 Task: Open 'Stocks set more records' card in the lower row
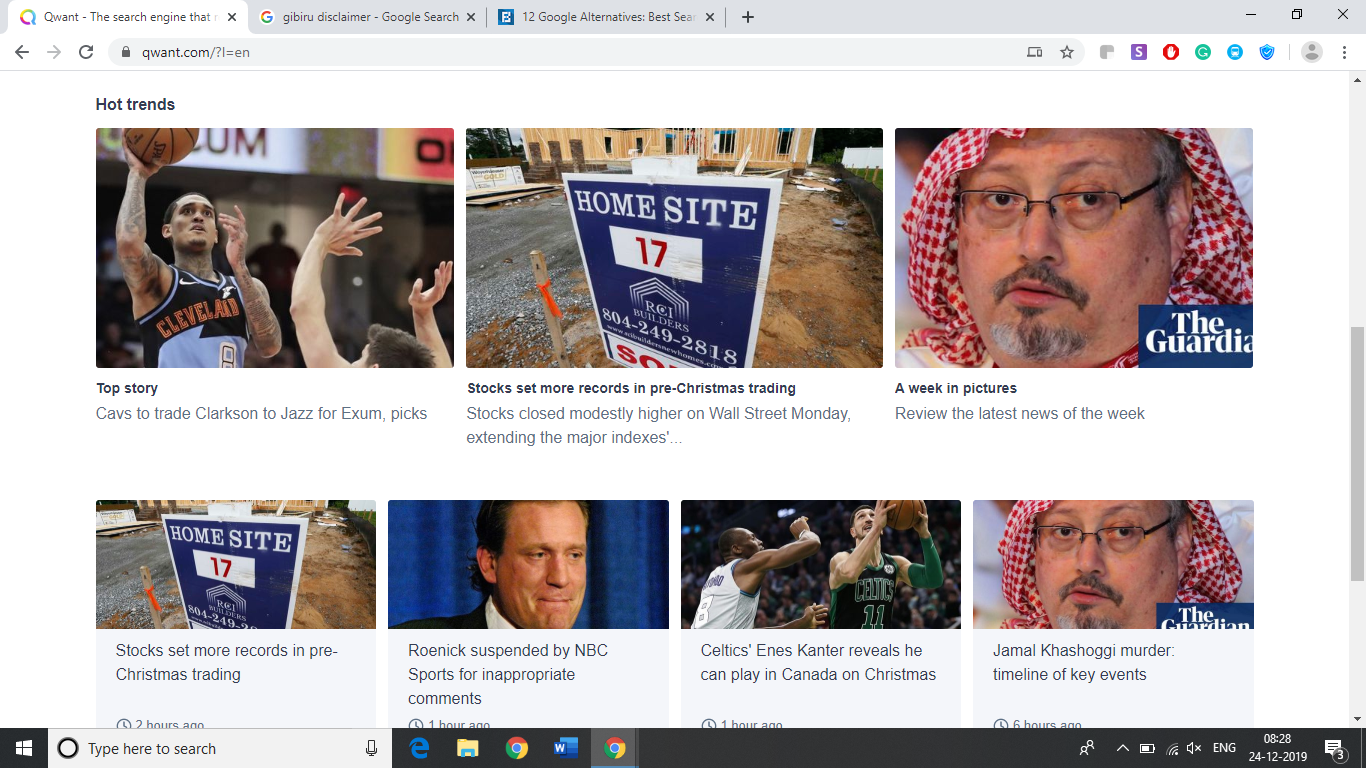coord(227,662)
